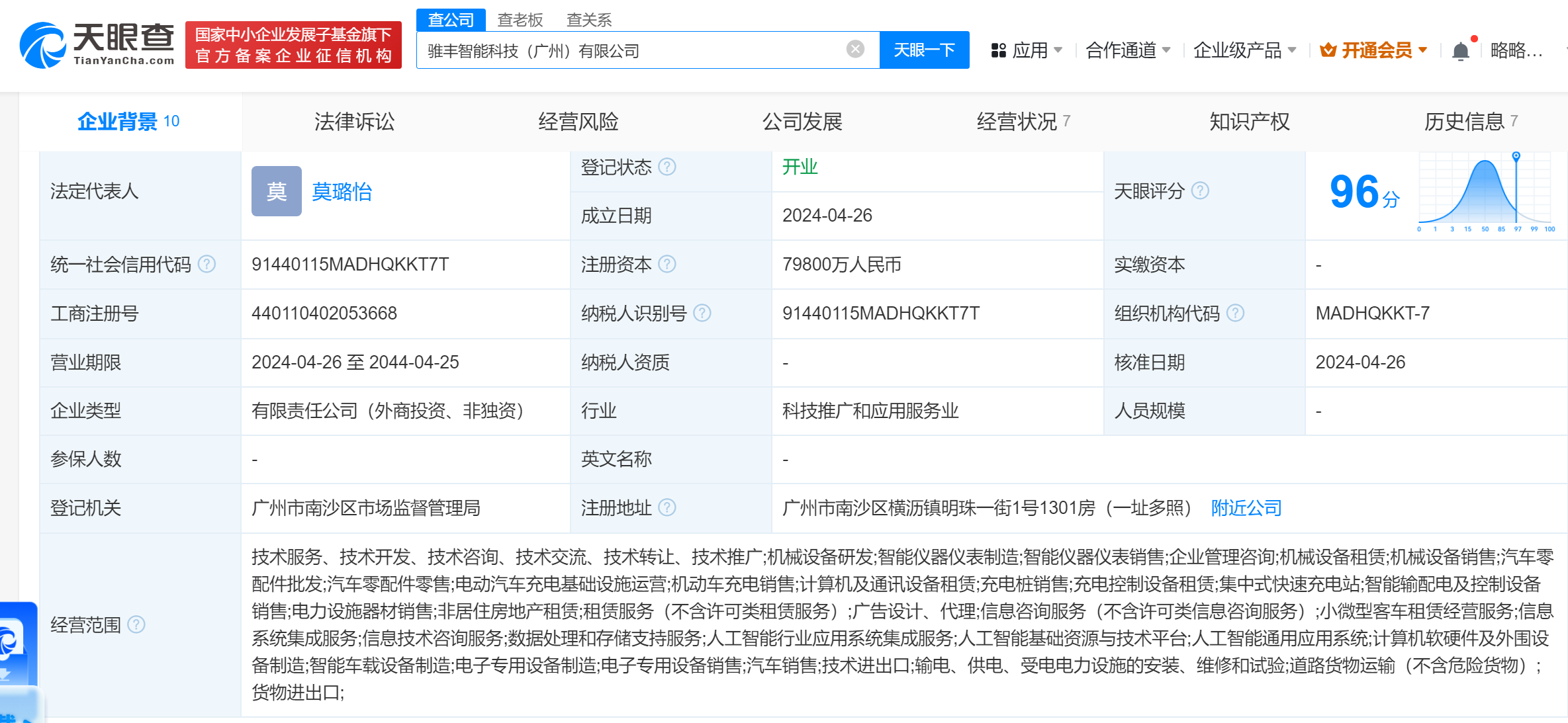This screenshot has height=723, width=1568.
Task: Switch to the 查老板 tab
Action: [520, 20]
